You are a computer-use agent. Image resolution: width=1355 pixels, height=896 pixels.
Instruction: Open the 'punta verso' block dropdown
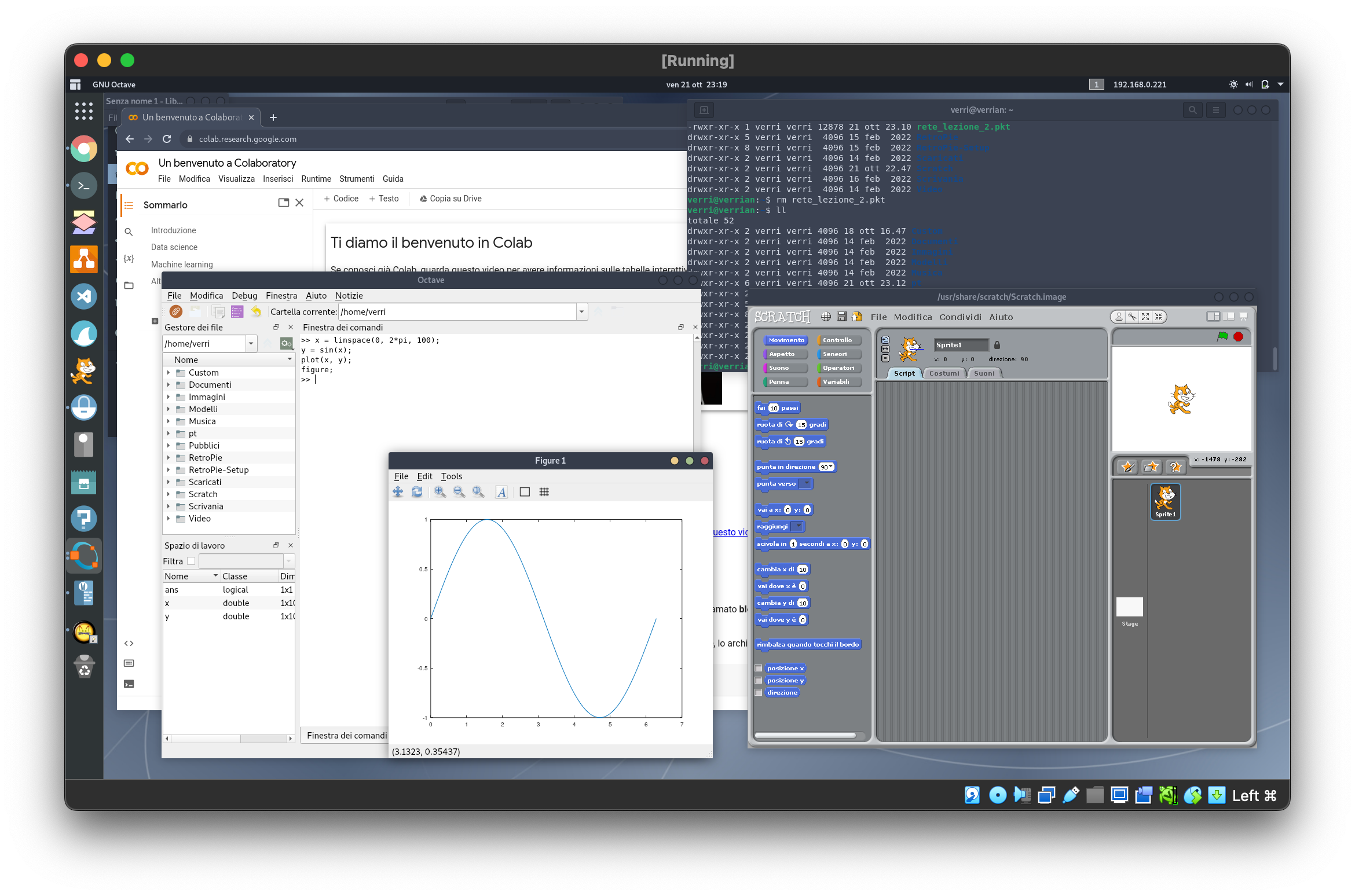point(806,484)
